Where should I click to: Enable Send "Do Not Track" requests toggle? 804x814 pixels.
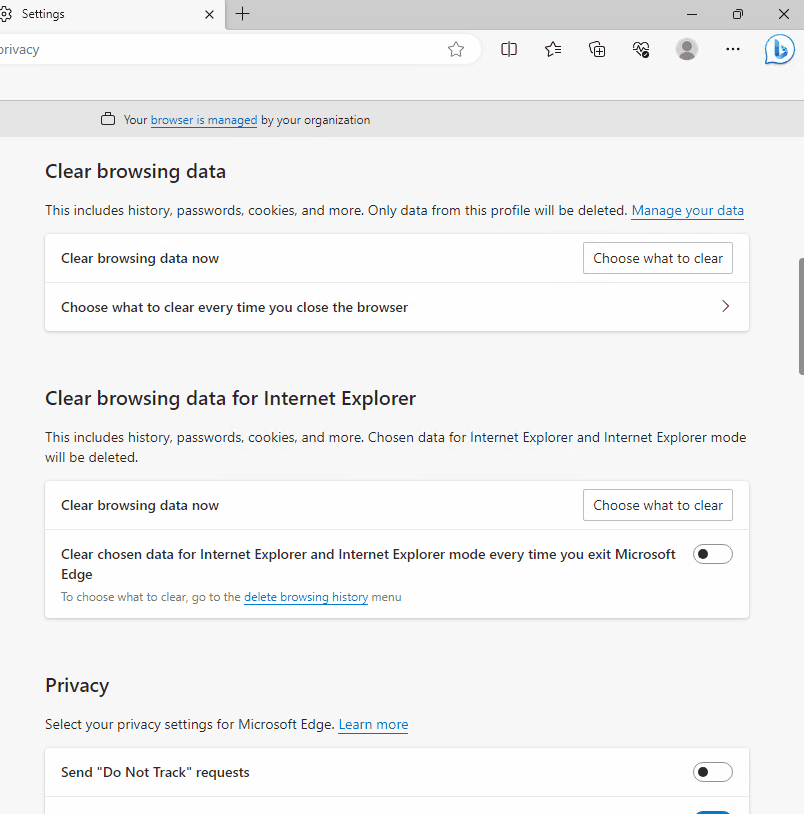click(712, 772)
